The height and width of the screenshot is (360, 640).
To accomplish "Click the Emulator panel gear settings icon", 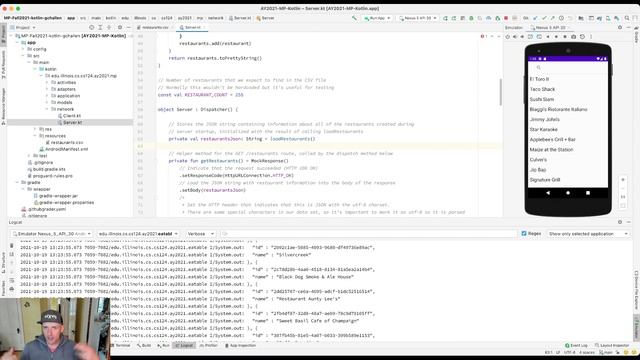I will click(x=620, y=27).
